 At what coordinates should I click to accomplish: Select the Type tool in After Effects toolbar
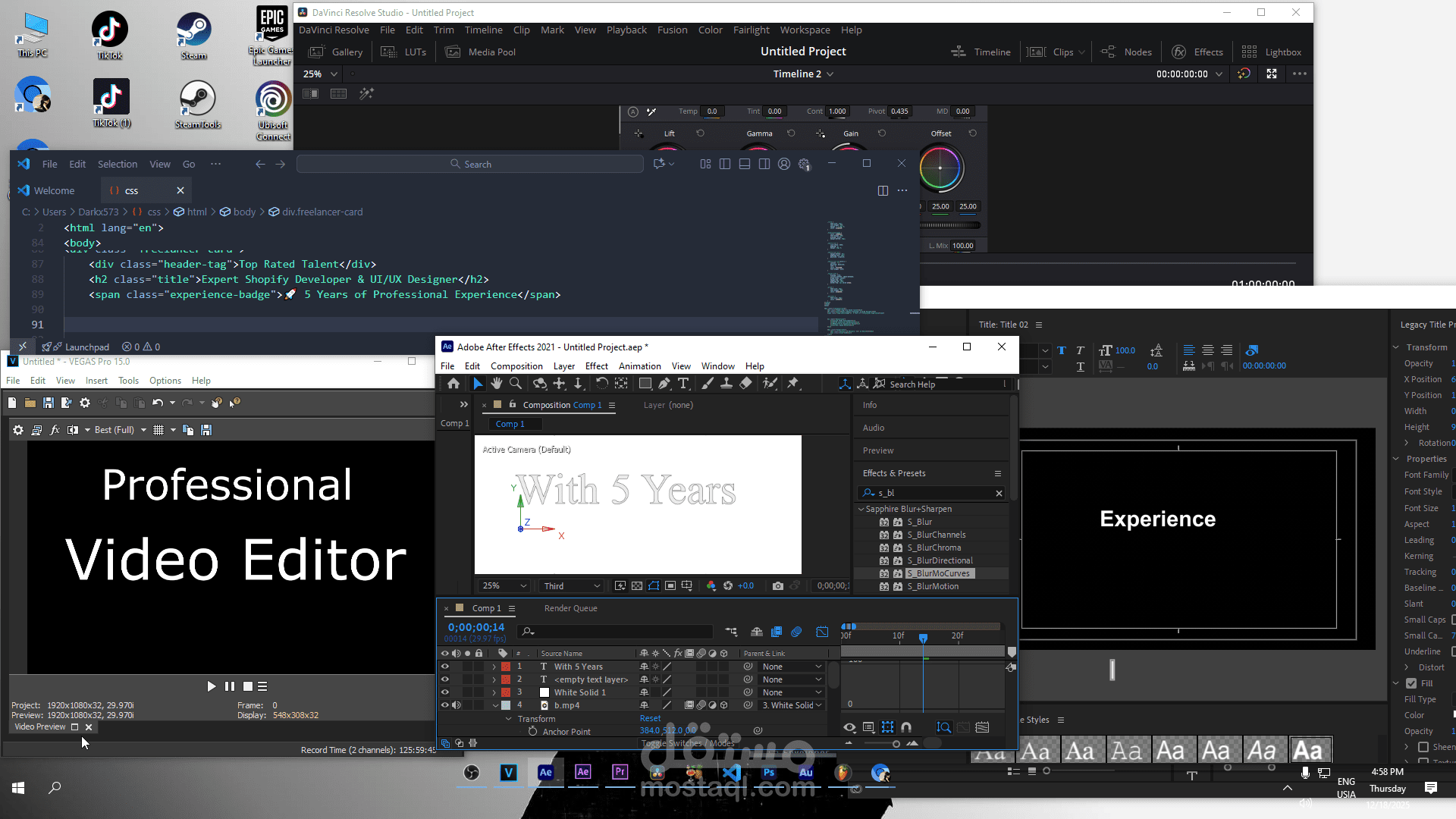(x=685, y=384)
